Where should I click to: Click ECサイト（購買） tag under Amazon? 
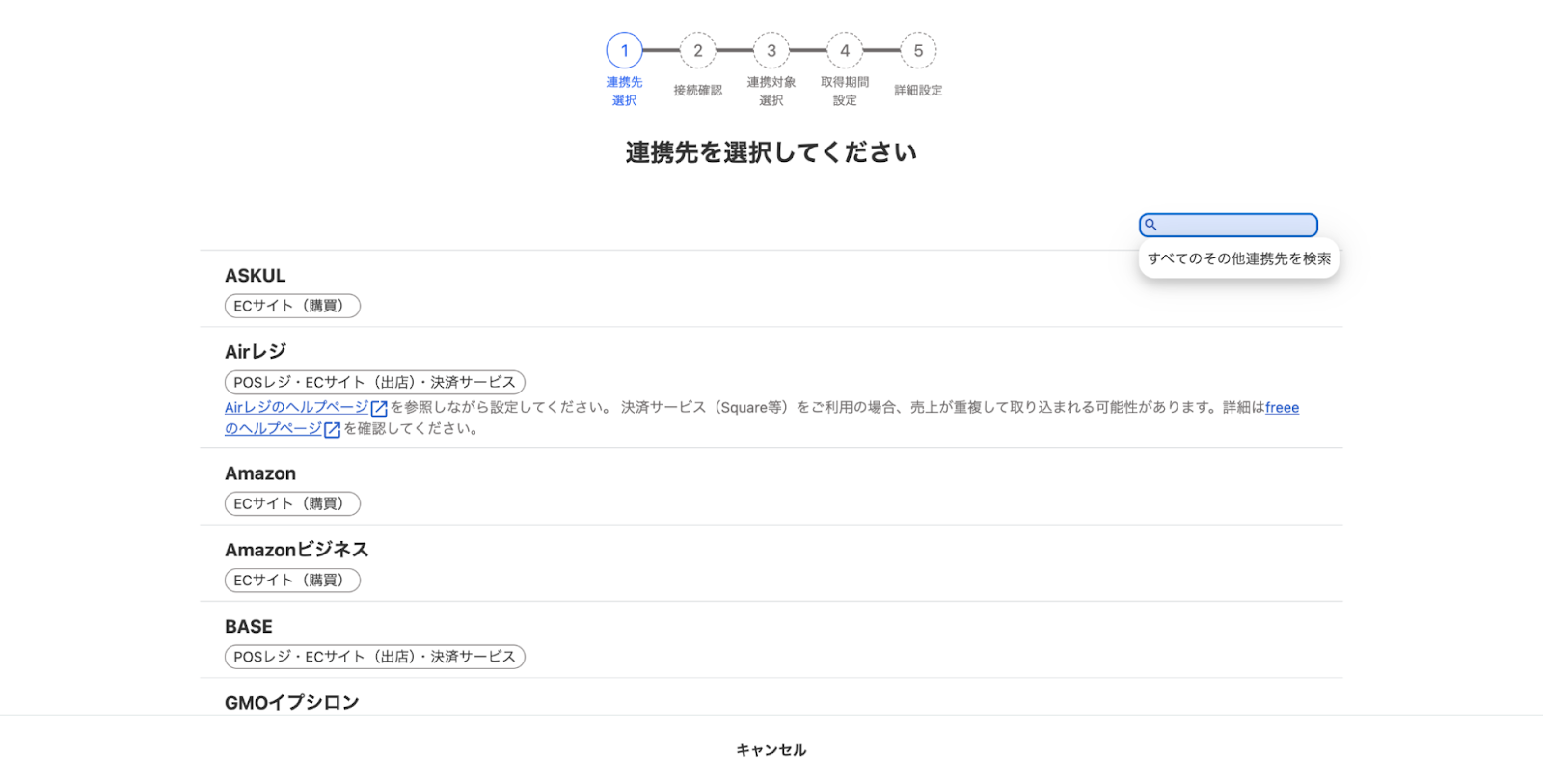pos(292,503)
